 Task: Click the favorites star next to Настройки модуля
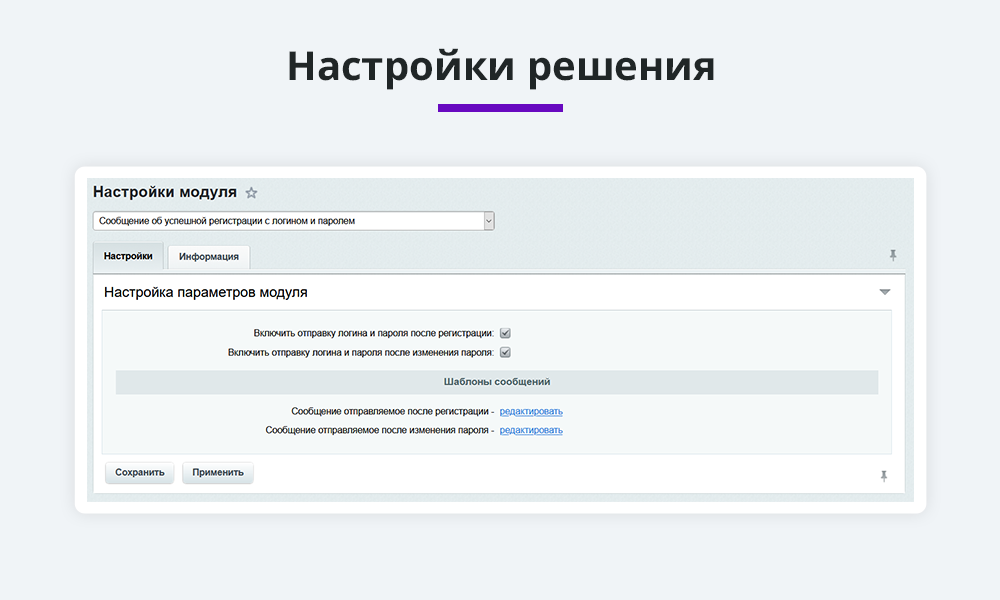[x=251, y=193]
